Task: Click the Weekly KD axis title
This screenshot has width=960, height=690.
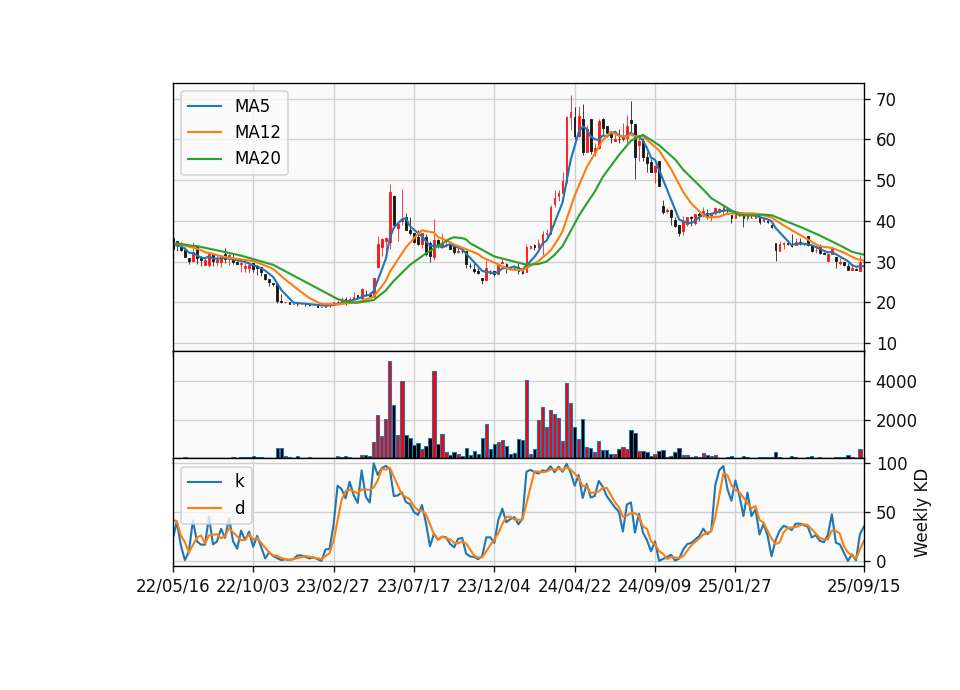Action: coord(921,513)
